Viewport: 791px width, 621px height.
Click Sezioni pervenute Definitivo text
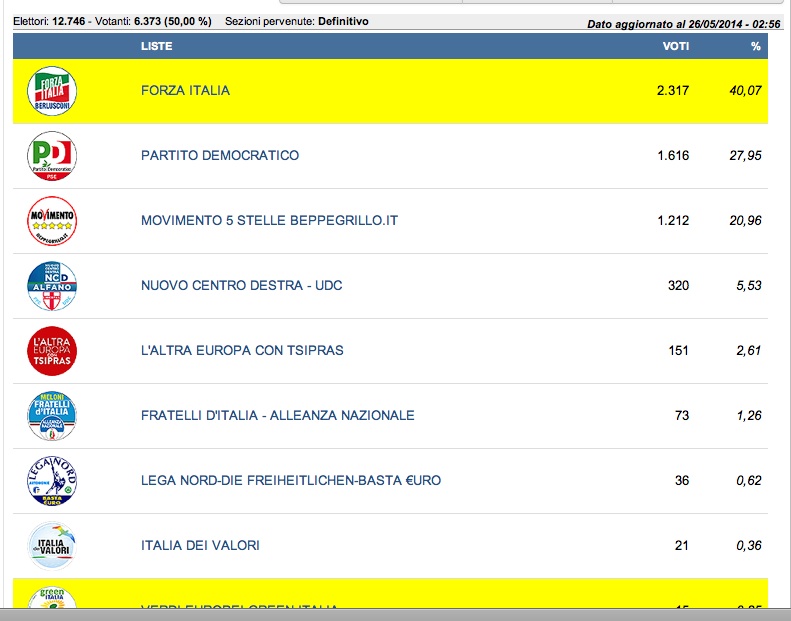point(297,21)
